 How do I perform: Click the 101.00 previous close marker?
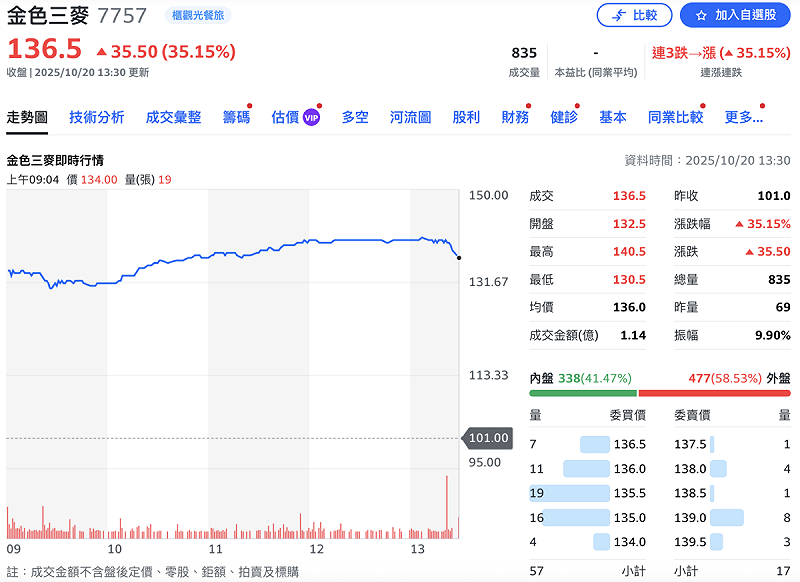486,438
